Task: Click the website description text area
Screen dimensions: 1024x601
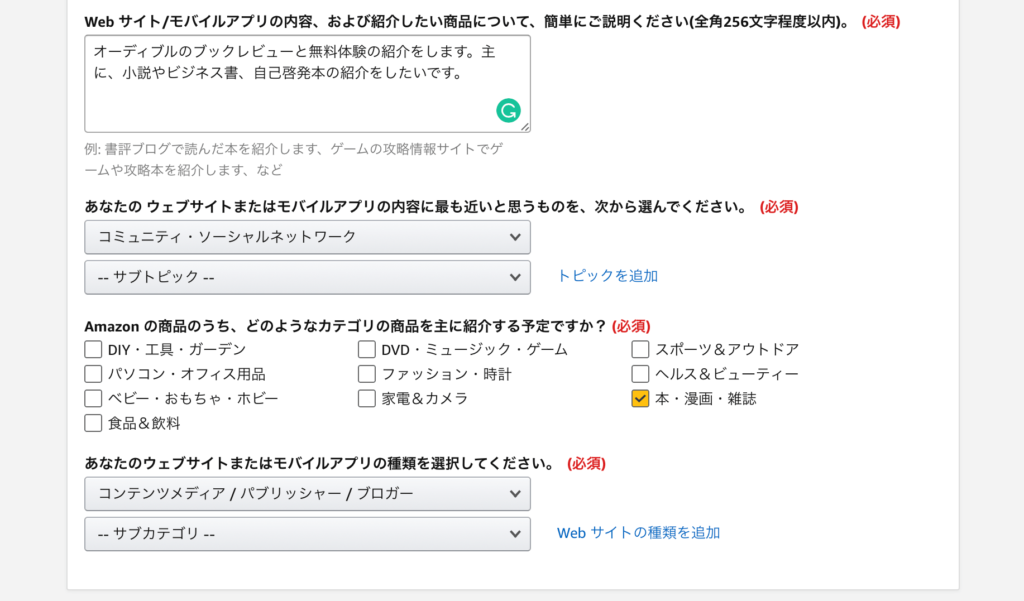Action: (307, 84)
